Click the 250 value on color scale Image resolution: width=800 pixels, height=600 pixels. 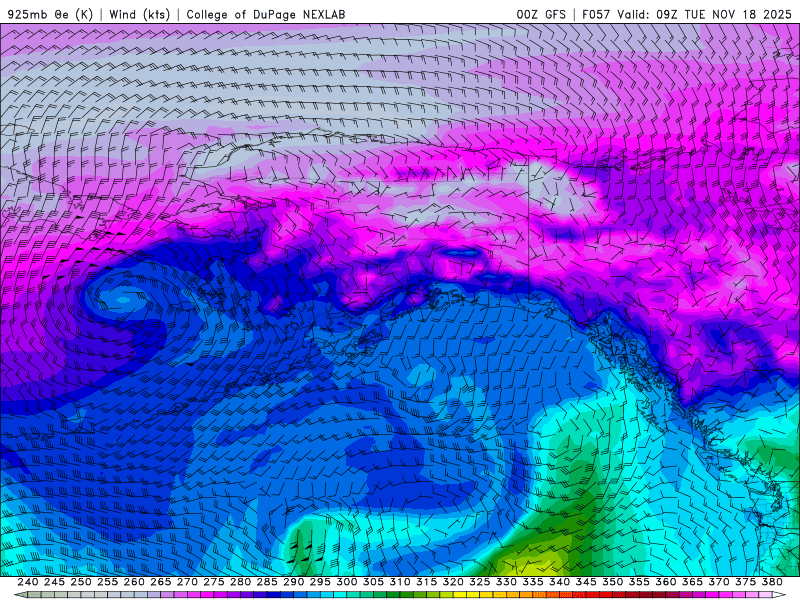pyautogui.click(x=81, y=582)
